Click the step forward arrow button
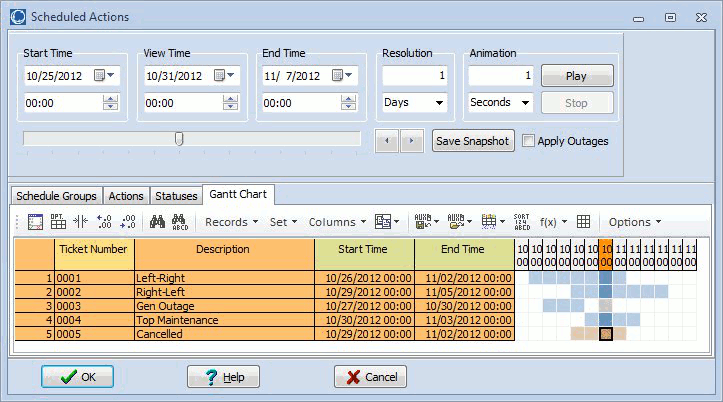 [411, 141]
